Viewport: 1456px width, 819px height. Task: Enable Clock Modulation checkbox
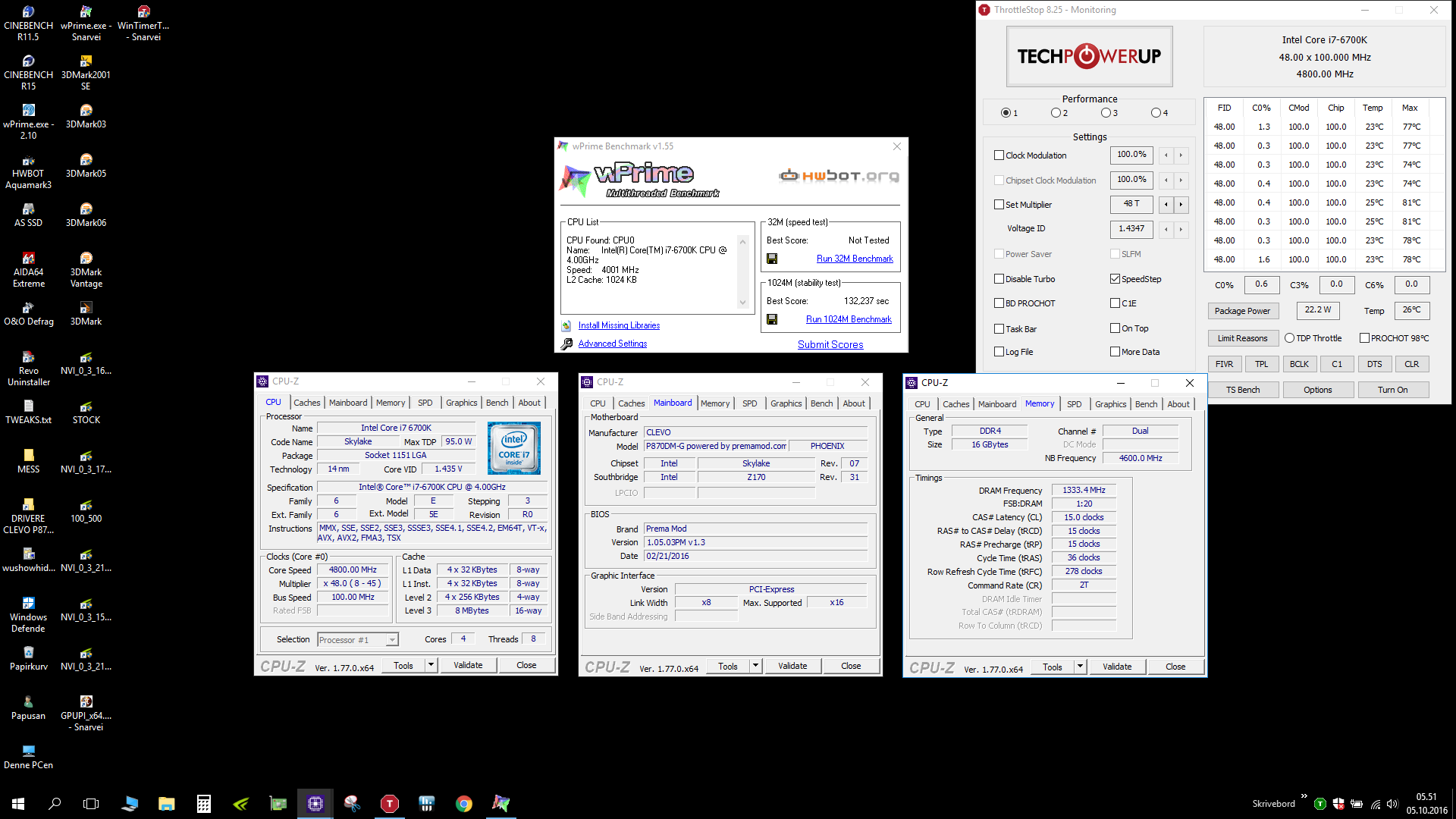(x=999, y=155)
